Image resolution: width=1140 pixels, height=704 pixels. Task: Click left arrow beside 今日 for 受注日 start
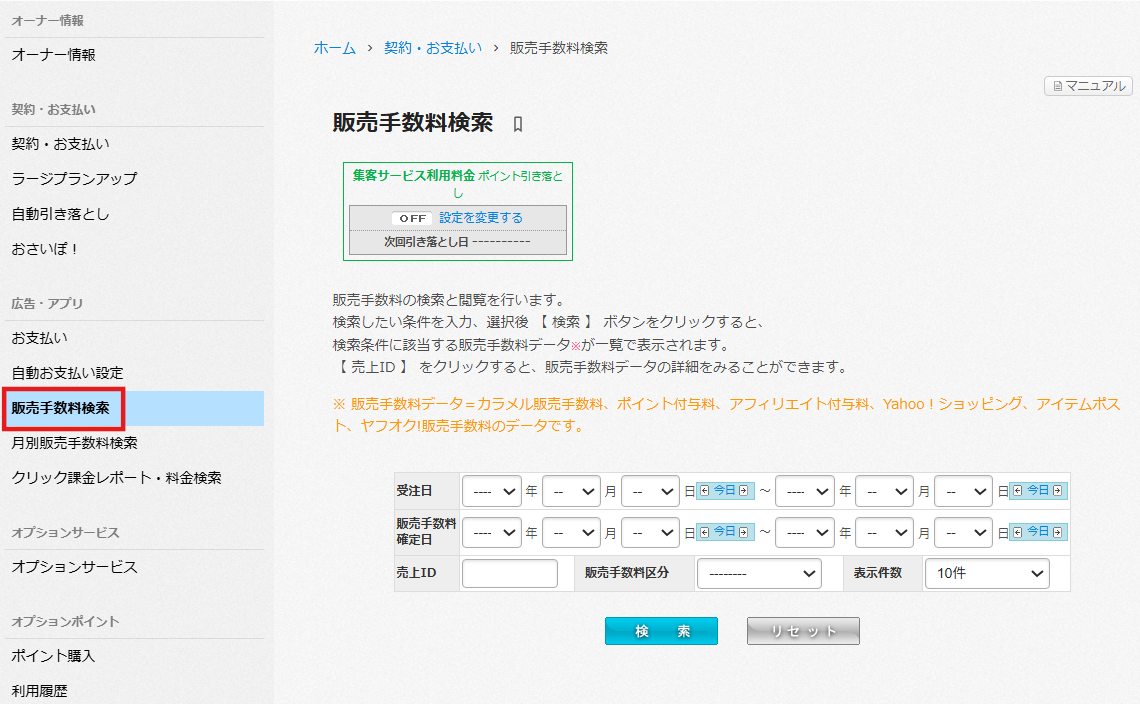tap(704, 490)
